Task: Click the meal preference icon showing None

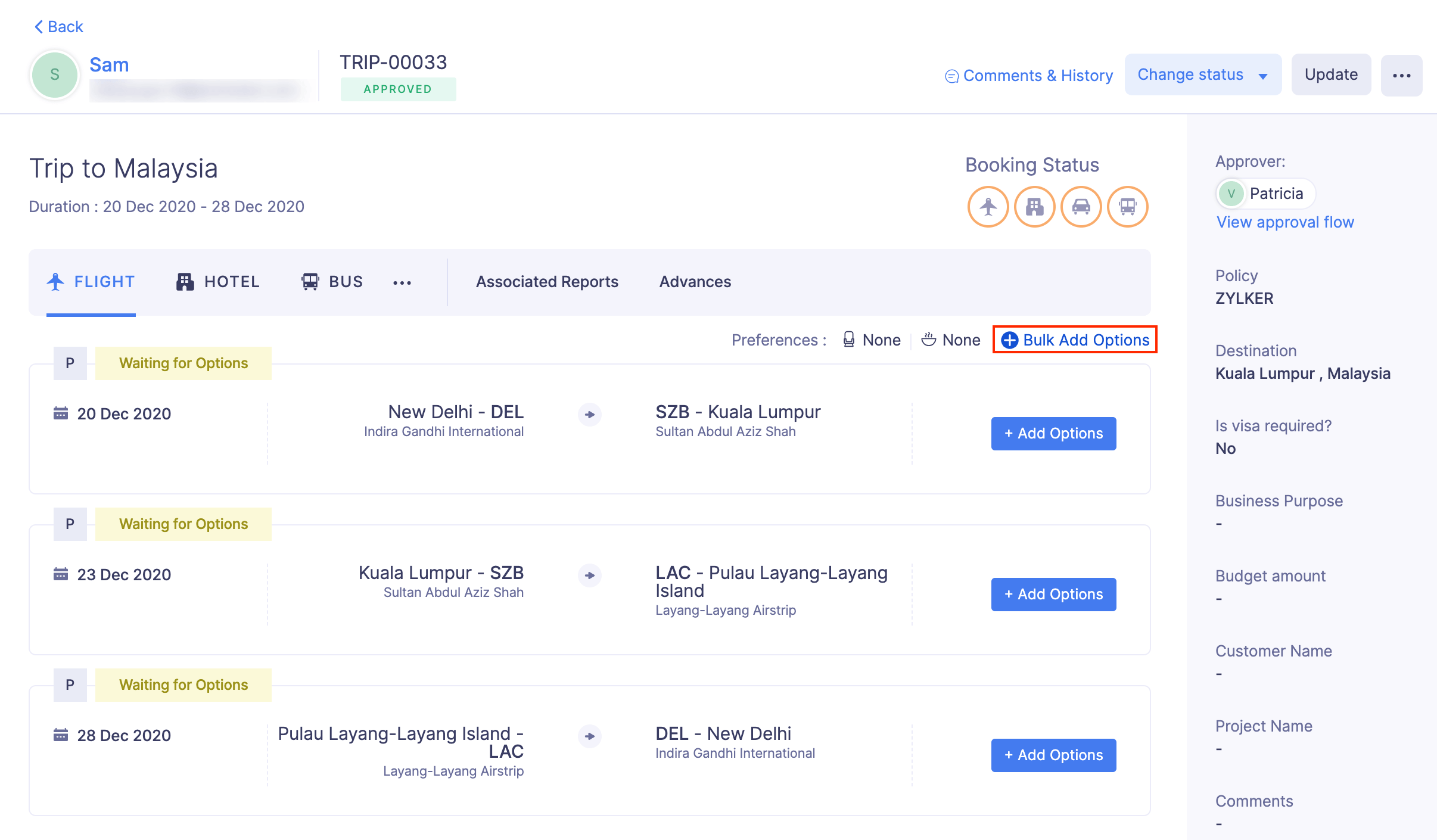Action: click(930, 340)
